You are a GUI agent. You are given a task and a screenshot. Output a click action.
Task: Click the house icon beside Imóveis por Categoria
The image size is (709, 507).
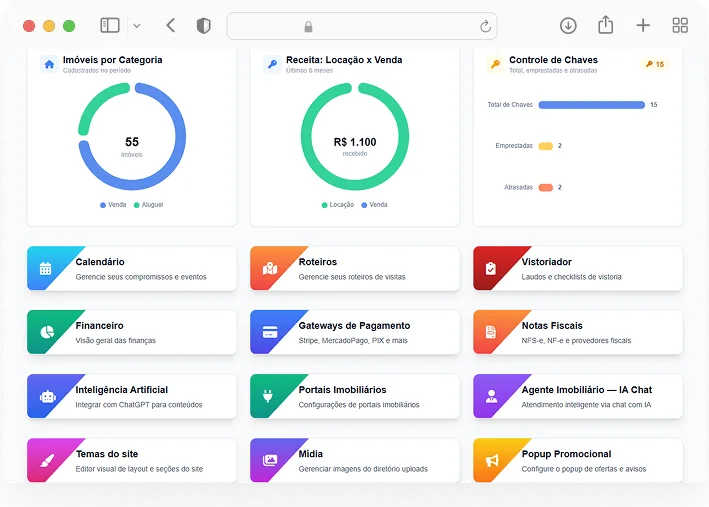(x=49, y=64)
